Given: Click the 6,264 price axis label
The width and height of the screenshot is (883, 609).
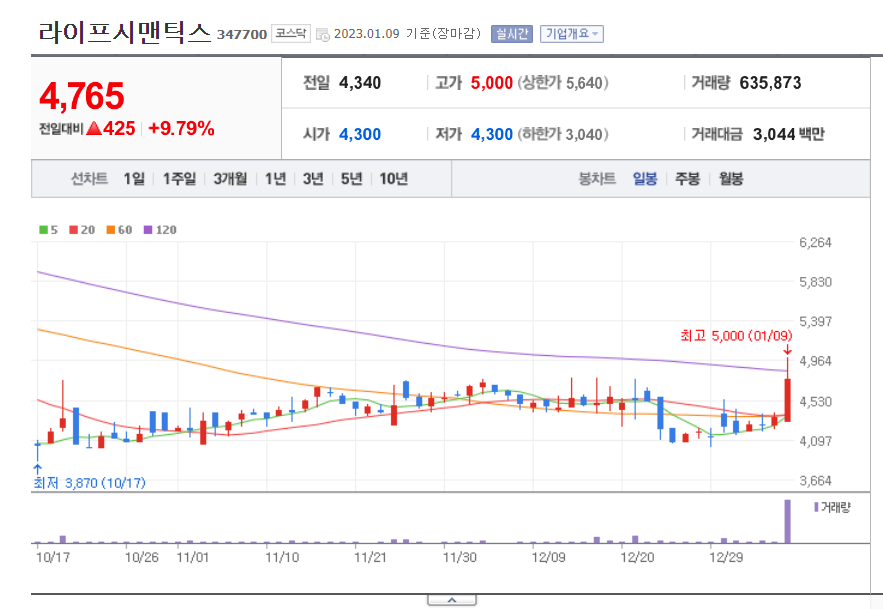Looking at the screenshot, I should 815,242.
